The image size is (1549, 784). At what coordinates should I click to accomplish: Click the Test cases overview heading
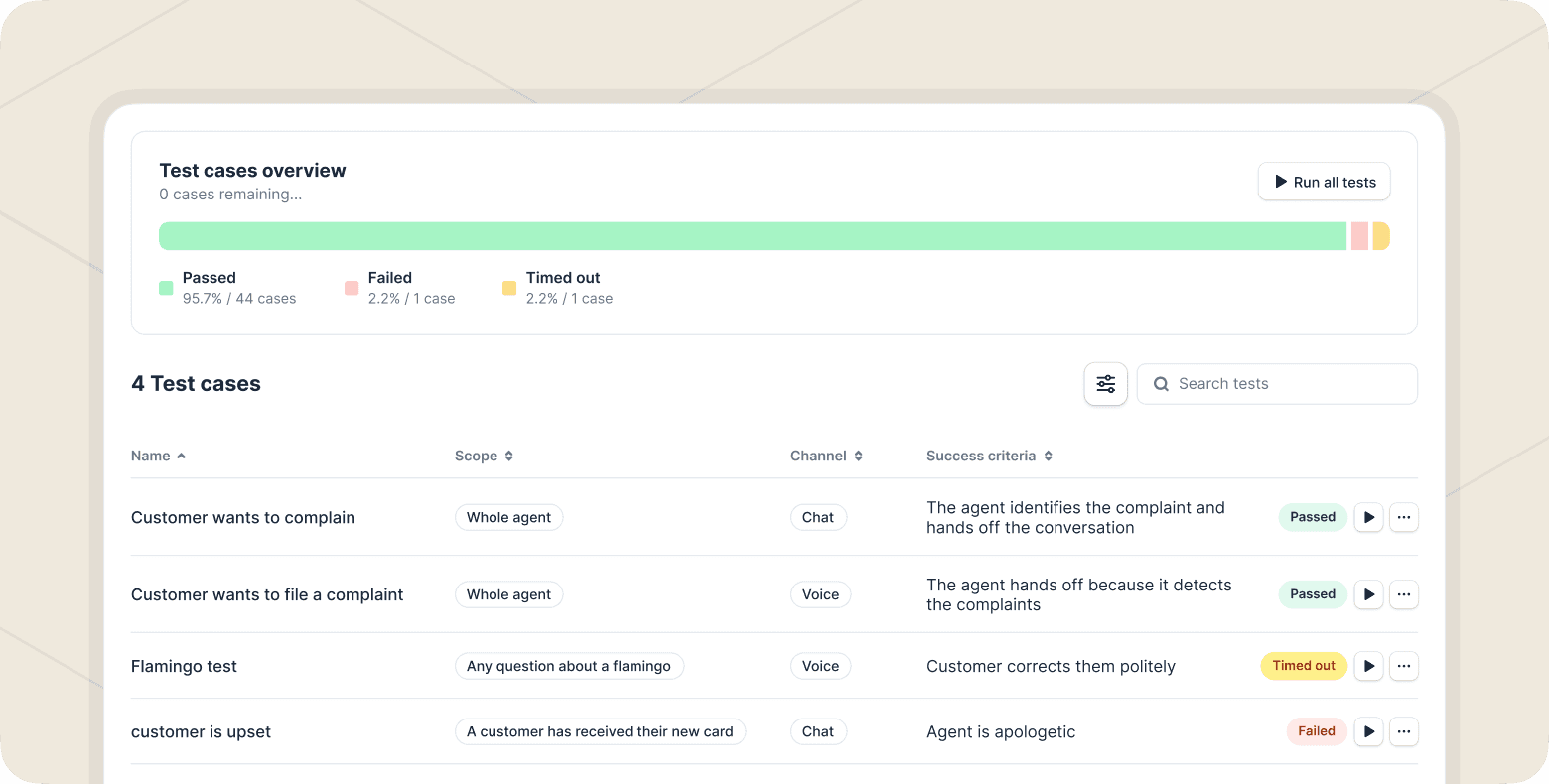click(252, 170)
